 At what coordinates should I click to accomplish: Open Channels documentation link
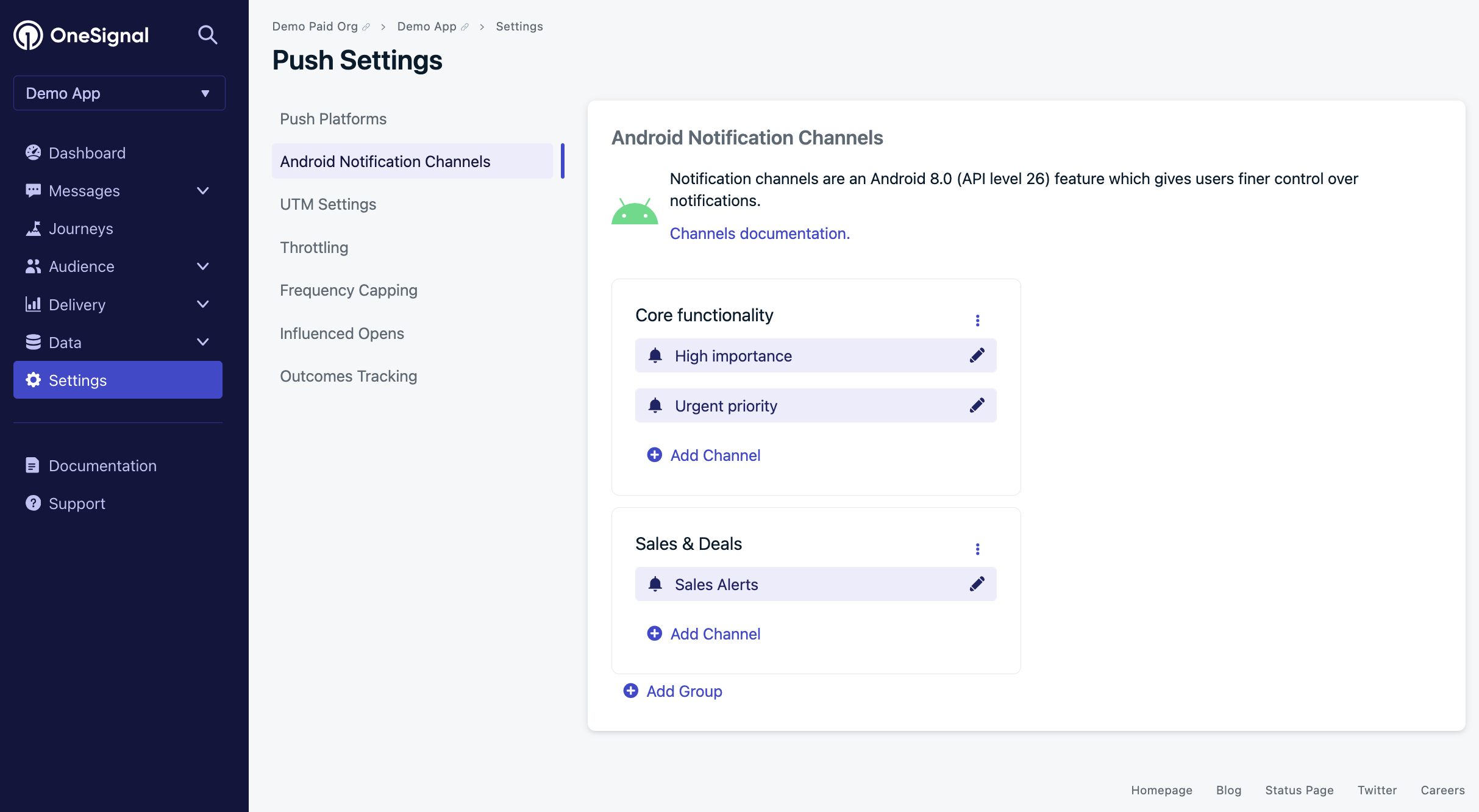pyautogui.click(x=760, y=233)
